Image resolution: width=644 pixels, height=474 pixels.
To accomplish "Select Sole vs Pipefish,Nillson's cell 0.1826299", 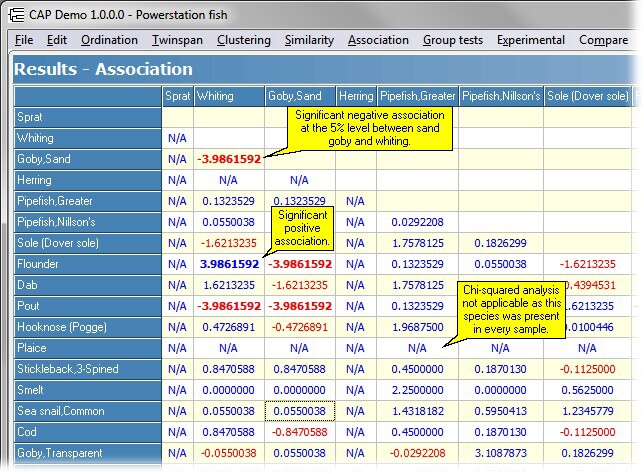I will coord(501,243).
